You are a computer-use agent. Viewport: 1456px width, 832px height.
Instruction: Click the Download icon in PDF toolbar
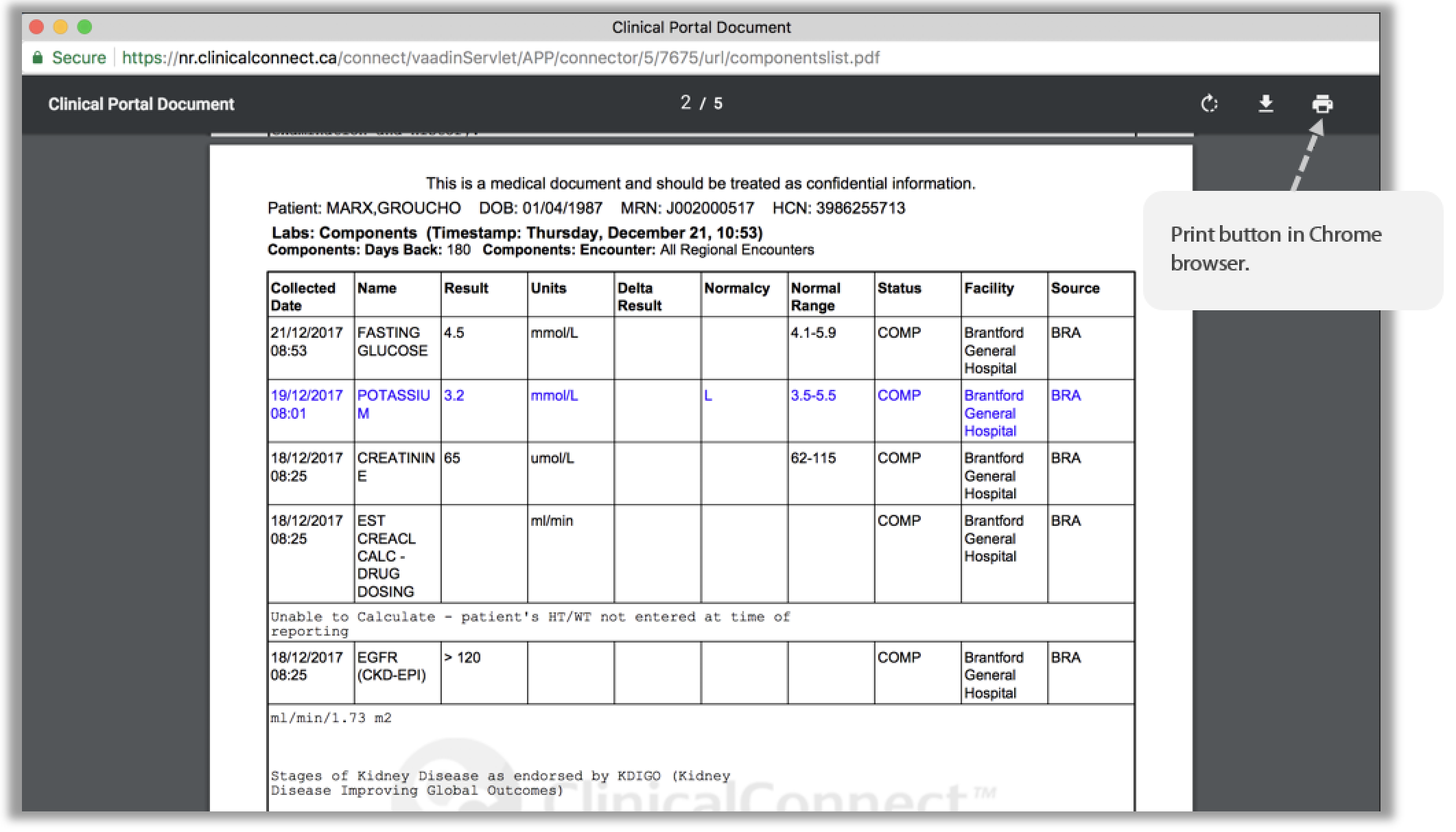point(1266,104)
